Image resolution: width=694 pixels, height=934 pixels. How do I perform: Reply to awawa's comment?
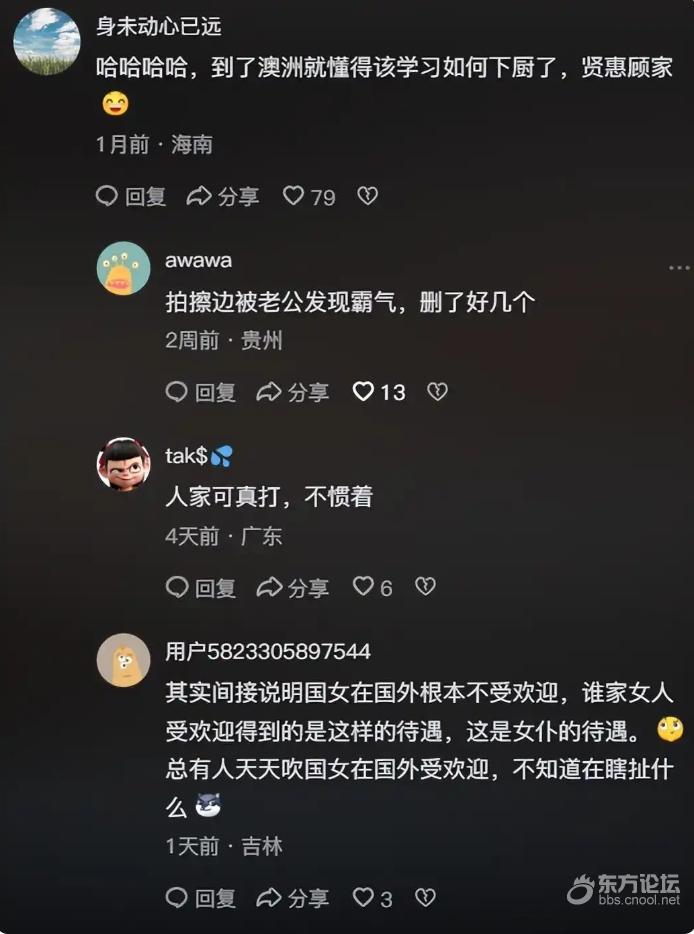[x=201, y=392]
